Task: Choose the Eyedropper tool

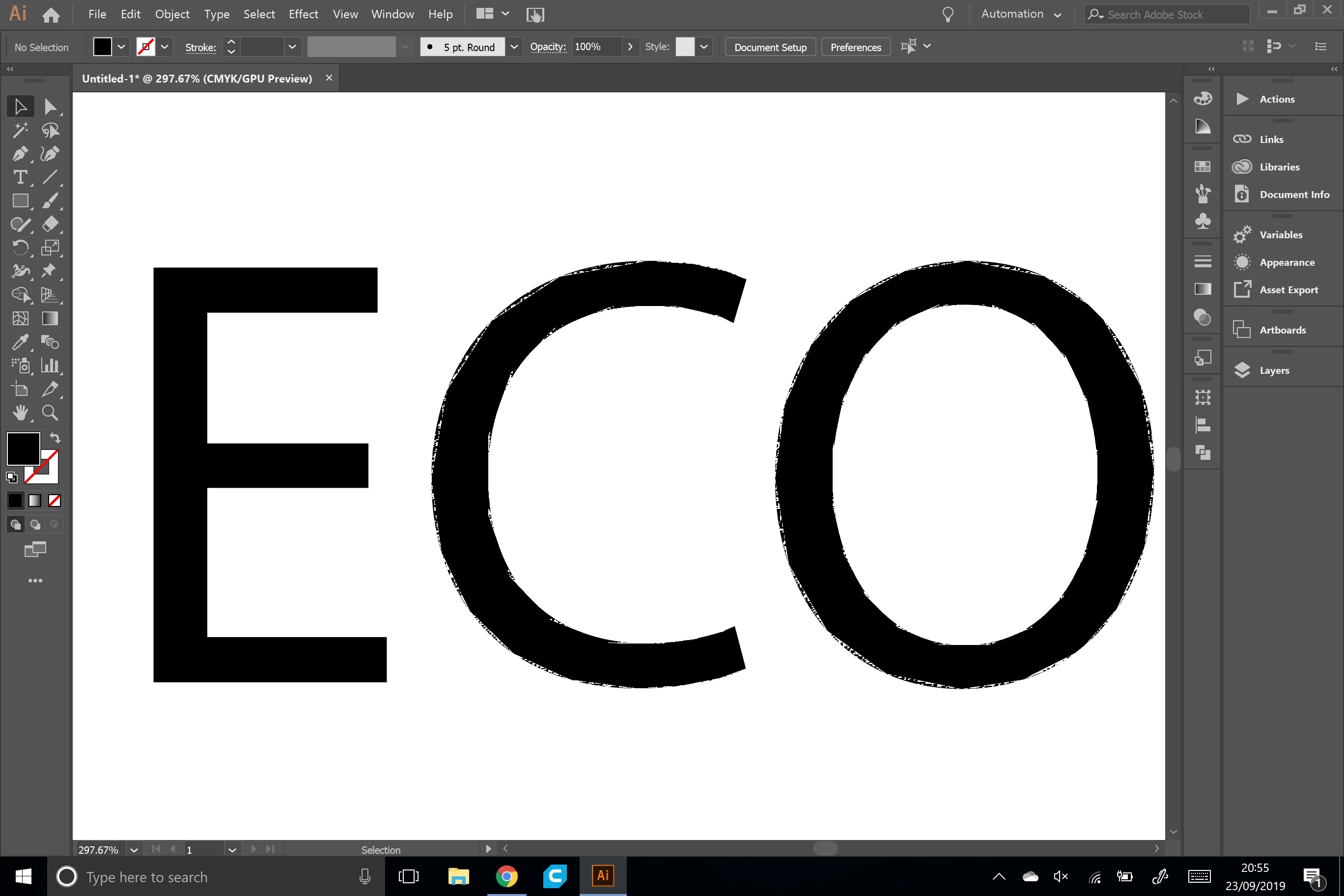Action: click(20, 342)
